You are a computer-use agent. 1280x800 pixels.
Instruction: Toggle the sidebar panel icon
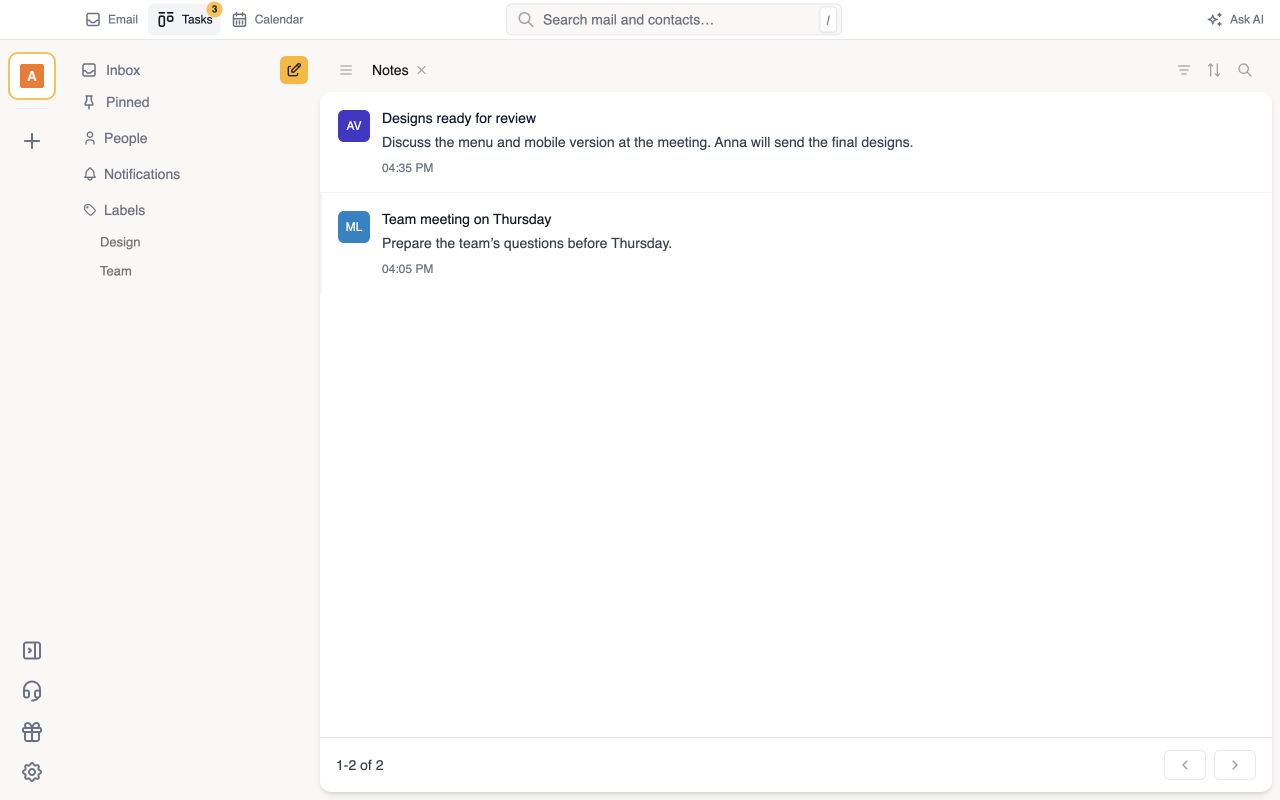click(32, 651)
